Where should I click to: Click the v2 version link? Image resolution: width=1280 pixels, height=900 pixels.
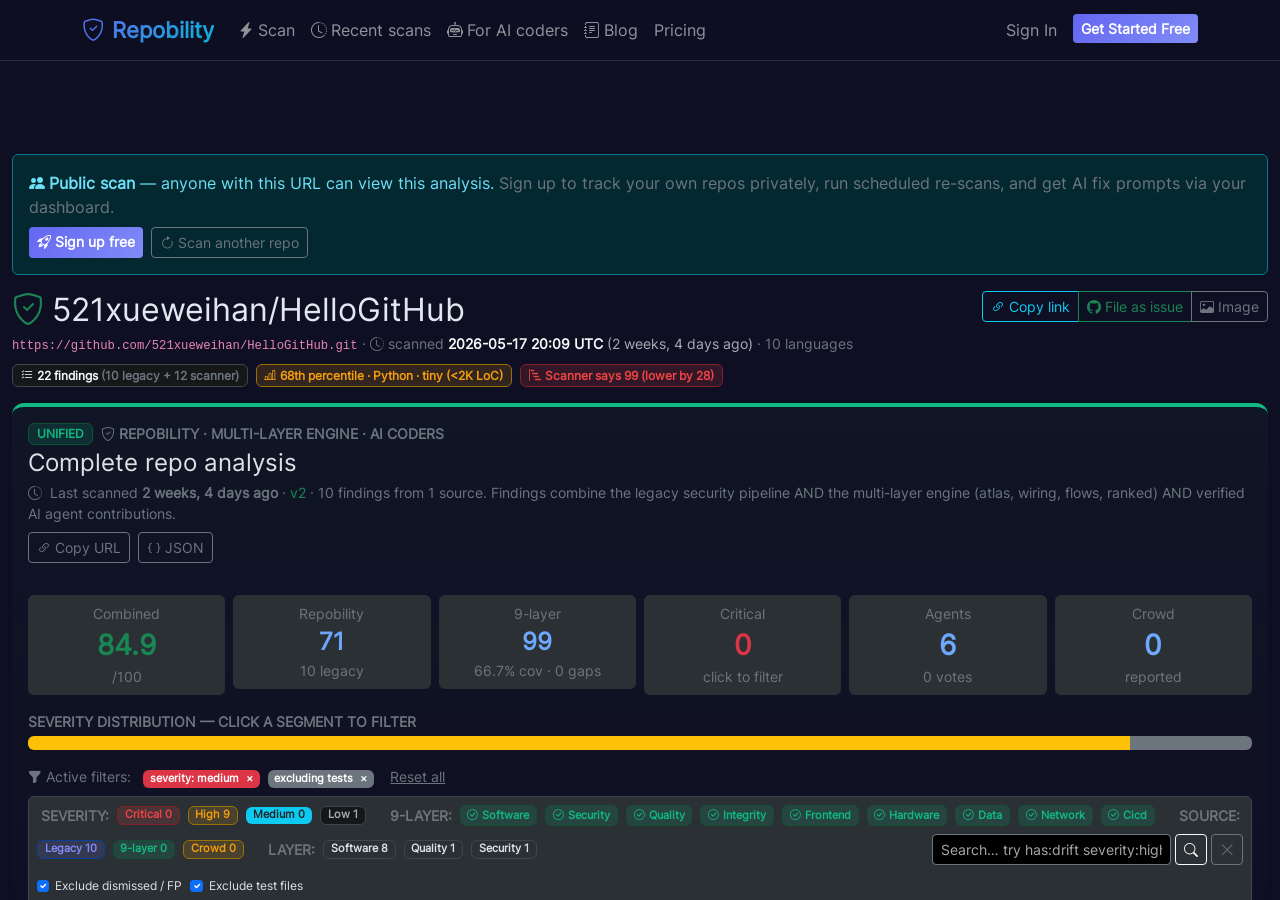click(x=298, y=493)
